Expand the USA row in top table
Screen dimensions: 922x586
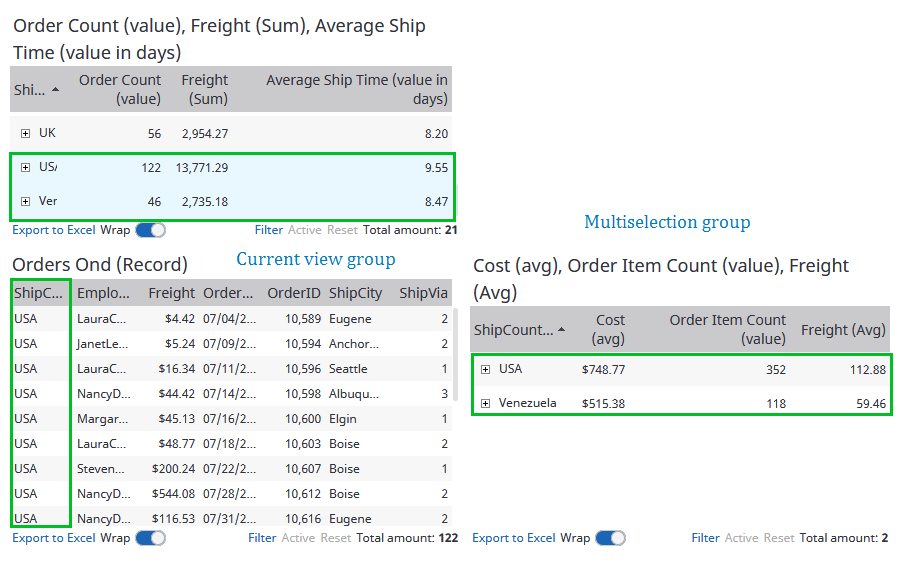25,168
